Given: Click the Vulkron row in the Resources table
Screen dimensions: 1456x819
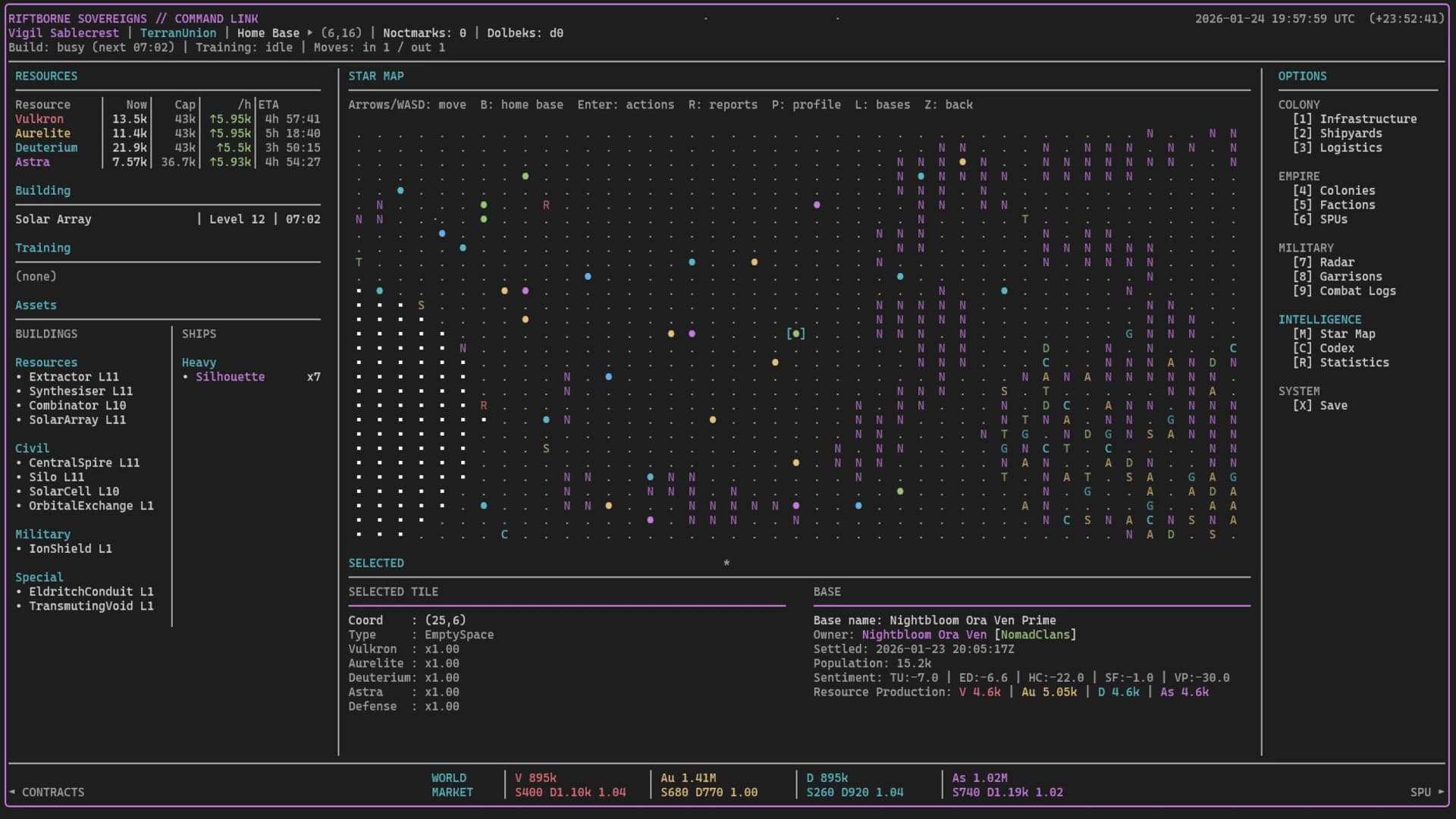Looking at the screenshot, I should coord(39,119).
